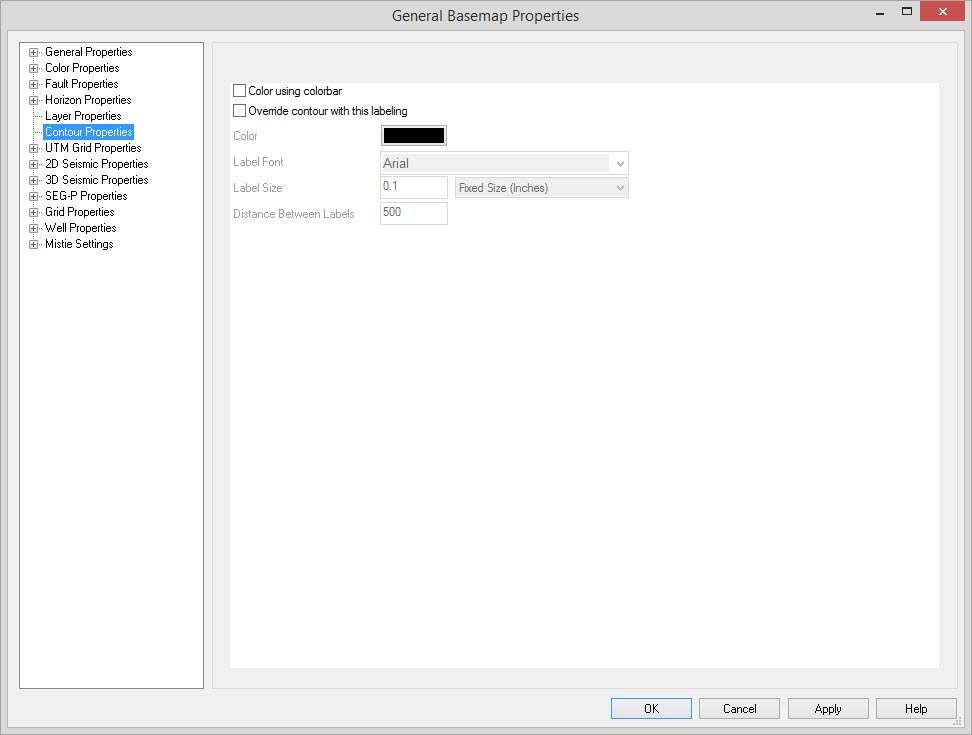This screenshot has width=972, height=735.
Task: Open the Label Font dropdown
Action: 620,163
